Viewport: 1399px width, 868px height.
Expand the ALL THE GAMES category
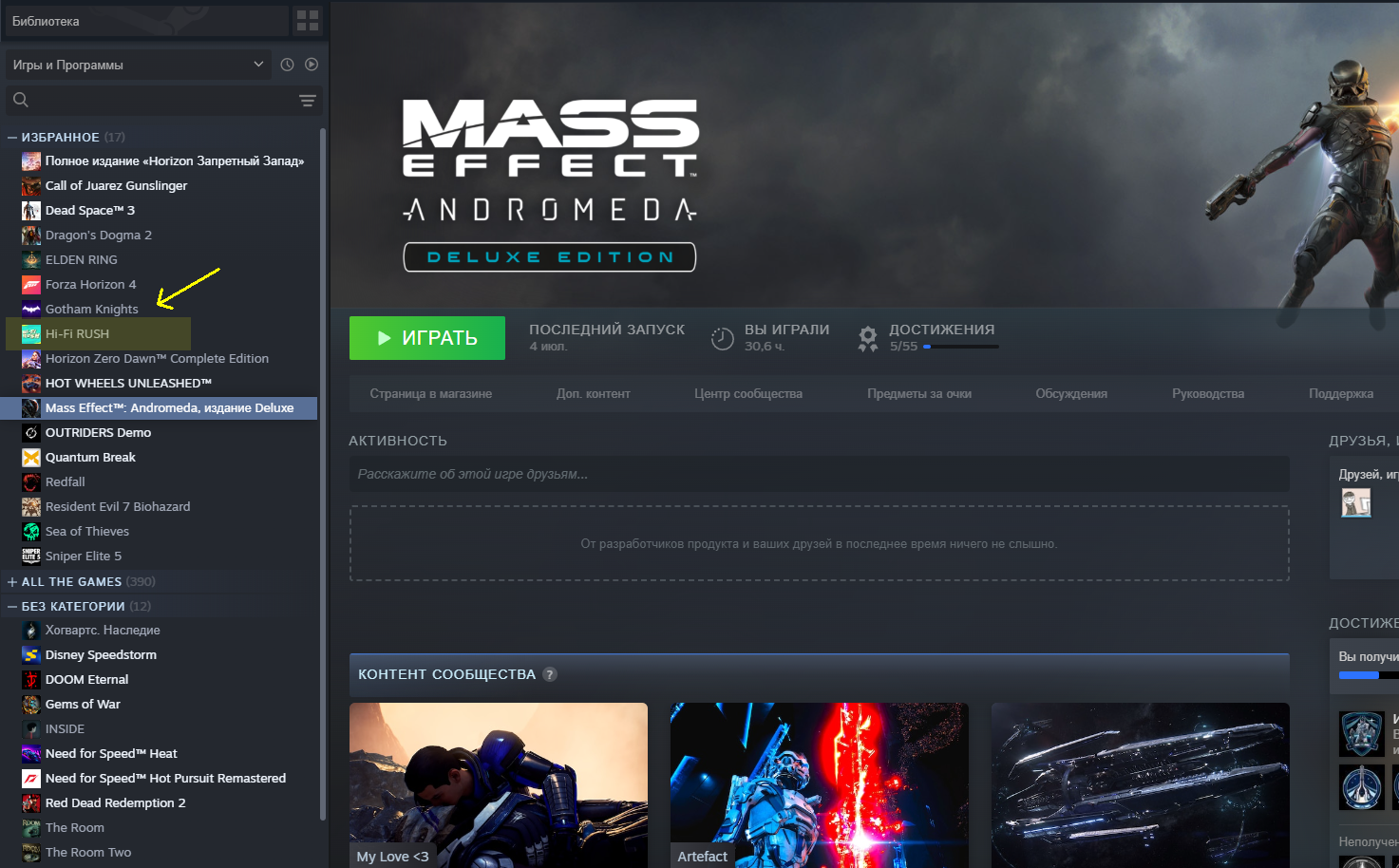coord(12,582)
